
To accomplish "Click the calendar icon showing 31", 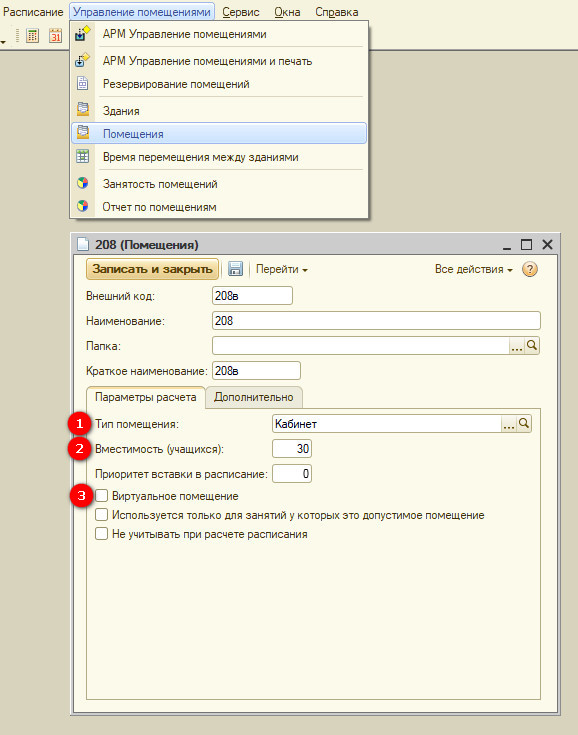I will (x=55, y=36).
